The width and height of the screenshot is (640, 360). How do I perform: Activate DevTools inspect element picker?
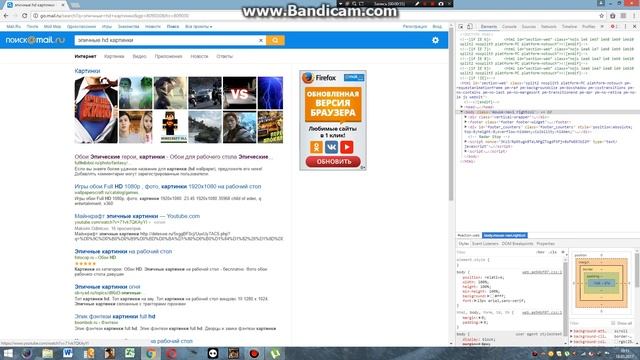[x=461, y=27]
